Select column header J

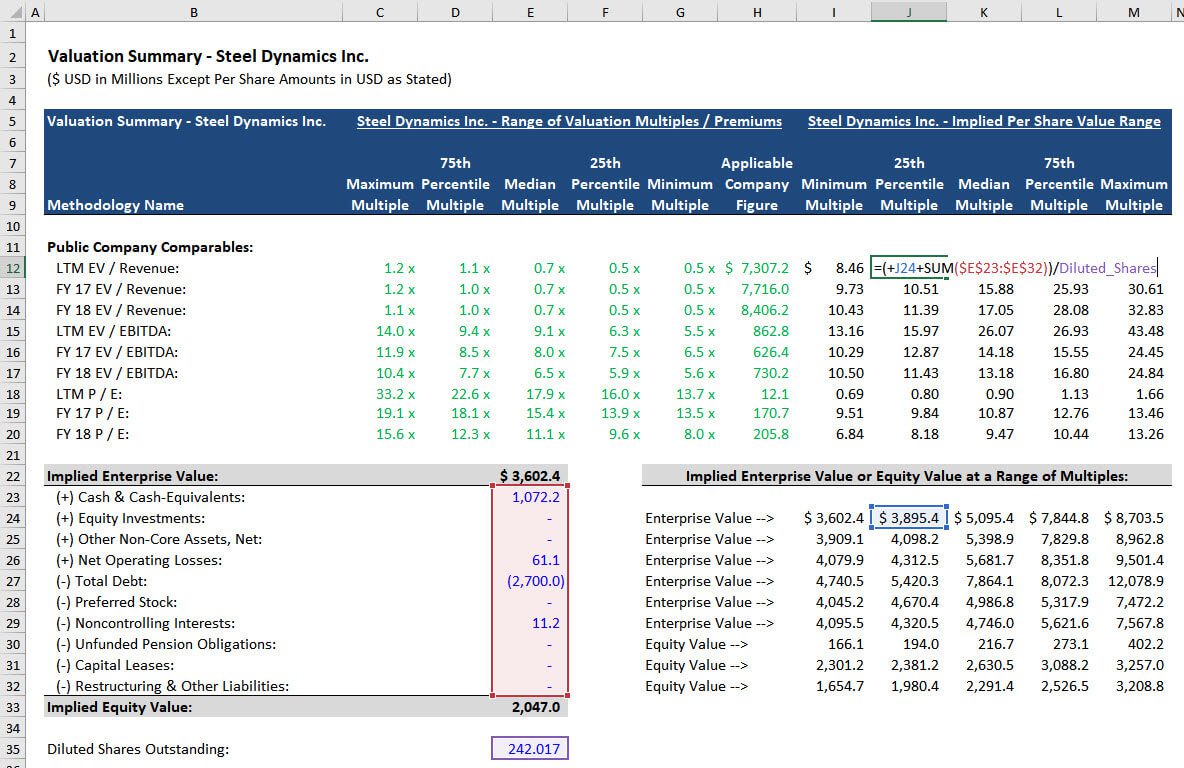pyautogui.click(x=908, y=12)
